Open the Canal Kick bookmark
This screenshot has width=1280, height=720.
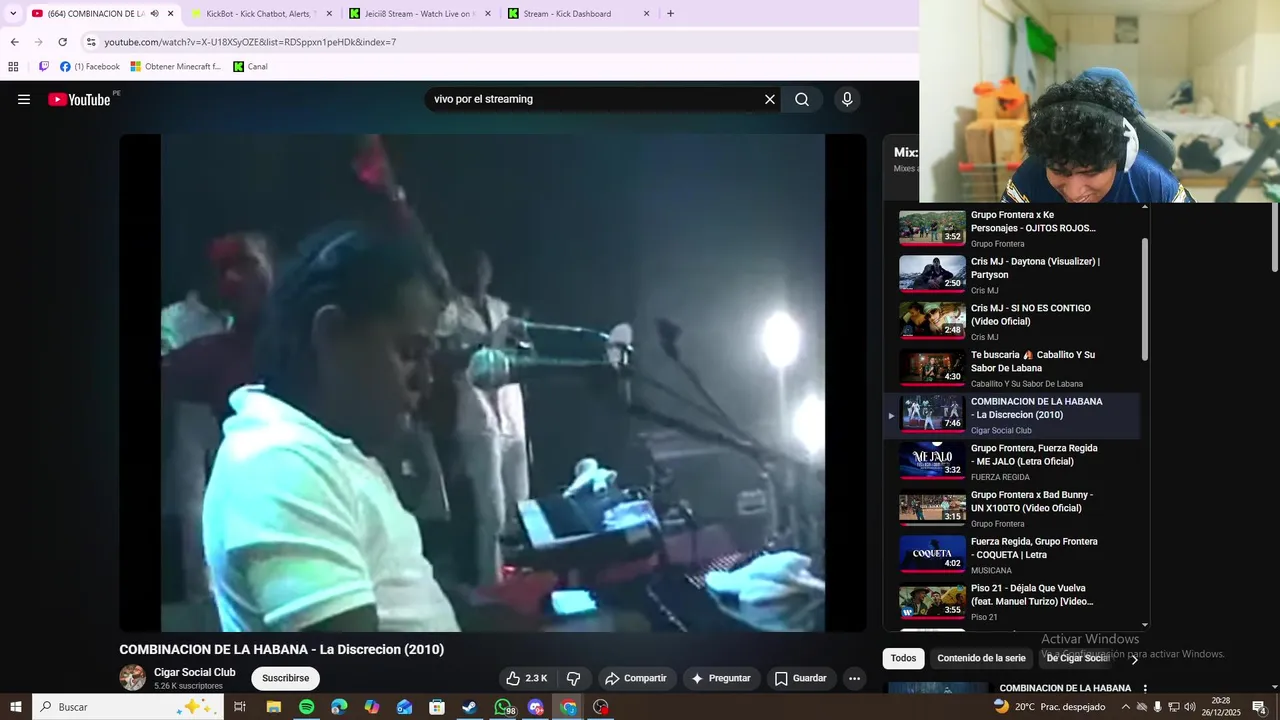click(251, 67)
